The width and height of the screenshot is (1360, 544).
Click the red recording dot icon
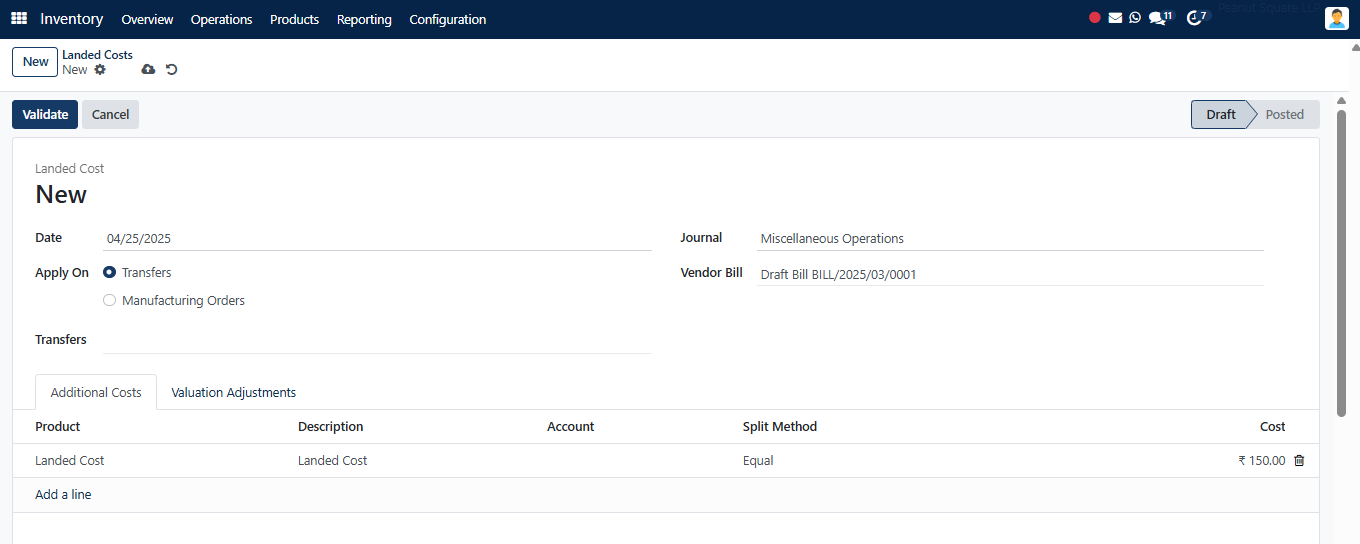click(x=1095, y=18)
